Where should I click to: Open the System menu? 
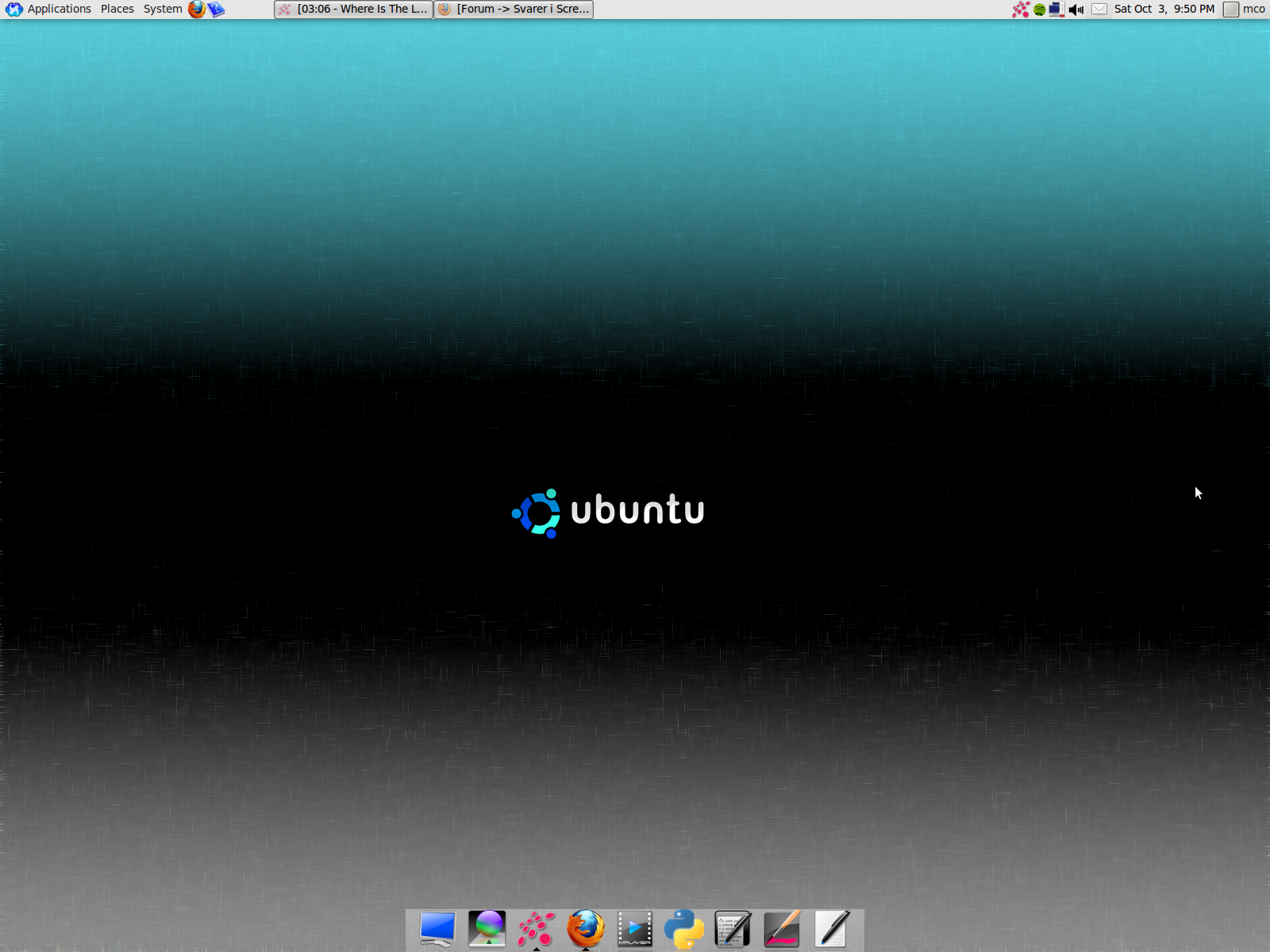pyautogui.click(x=163, y=9)
